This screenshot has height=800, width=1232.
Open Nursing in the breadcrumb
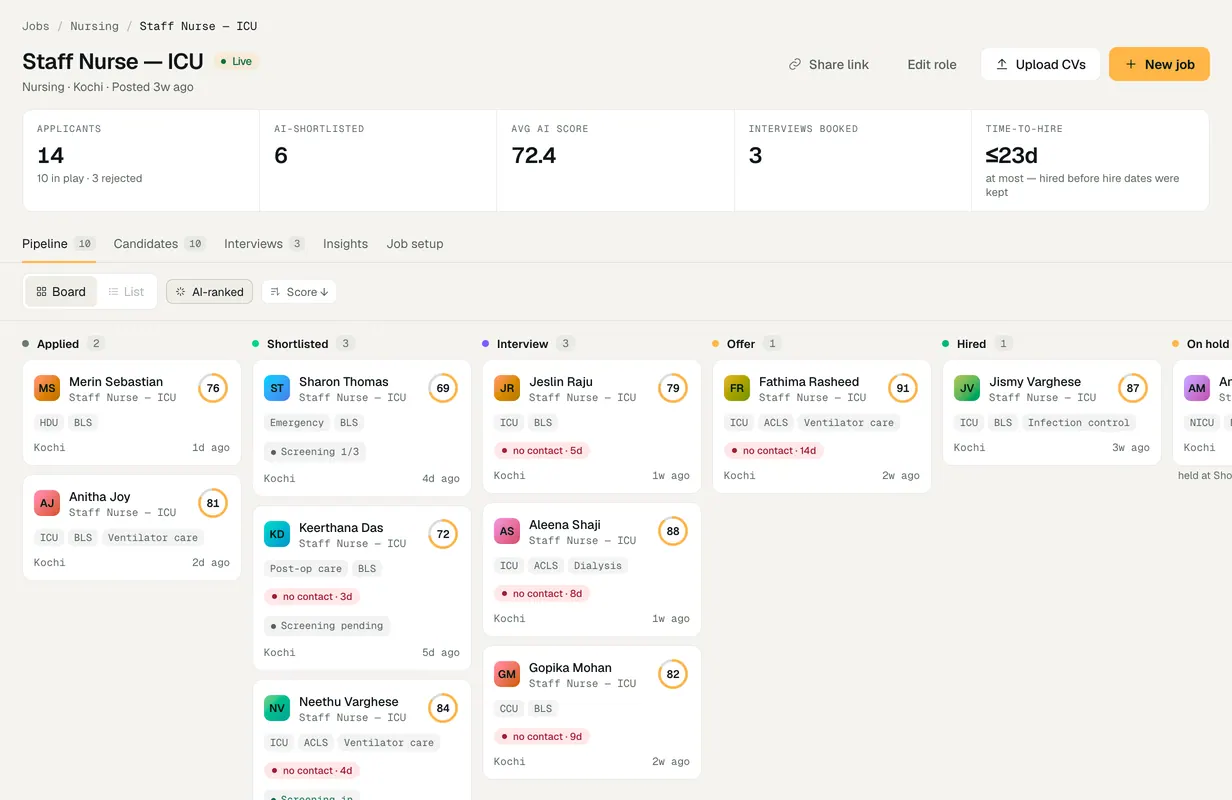click(x=94, y=26)
